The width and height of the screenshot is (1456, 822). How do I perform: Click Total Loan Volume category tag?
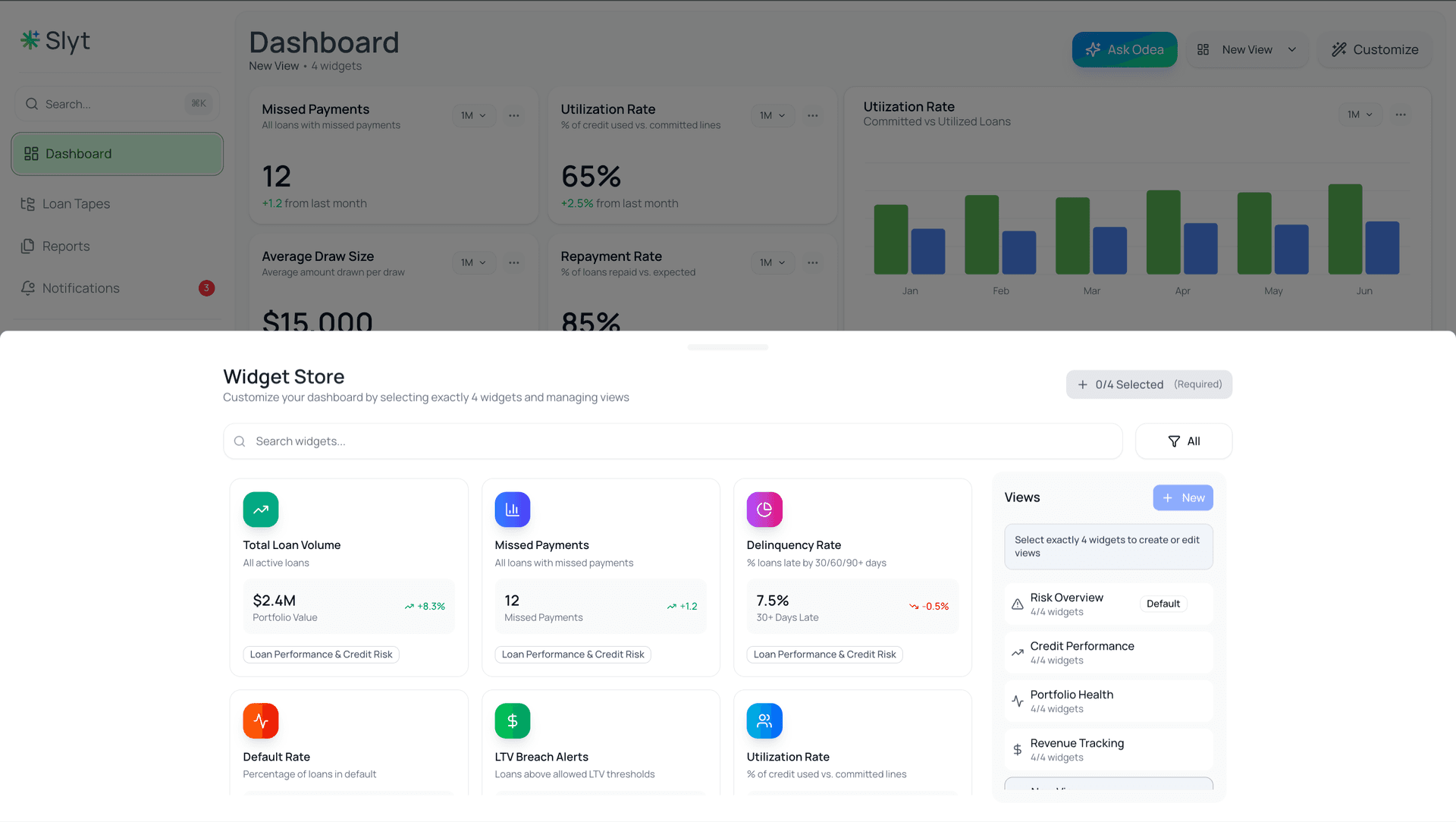click(x=321, y=654)
